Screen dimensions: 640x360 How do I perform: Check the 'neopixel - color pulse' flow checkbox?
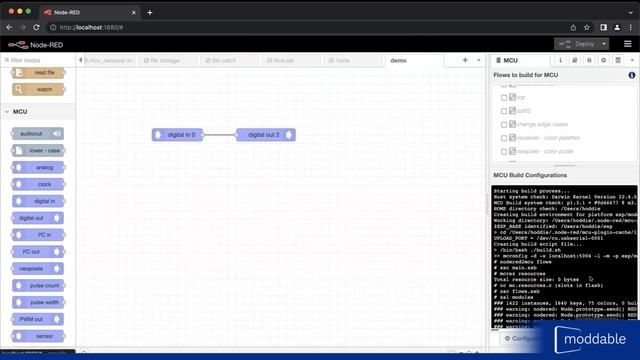tap(504, 151)
